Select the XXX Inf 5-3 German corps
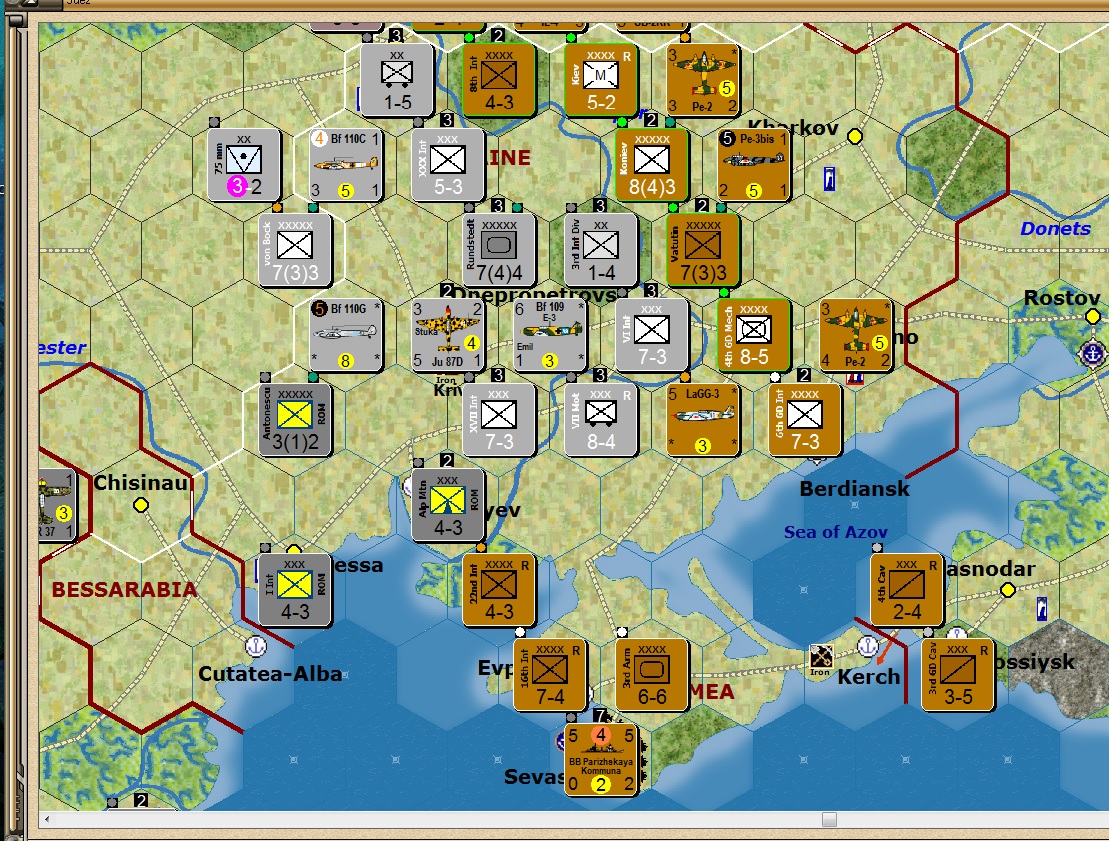Screen dimensions: 1109x841 448,165
